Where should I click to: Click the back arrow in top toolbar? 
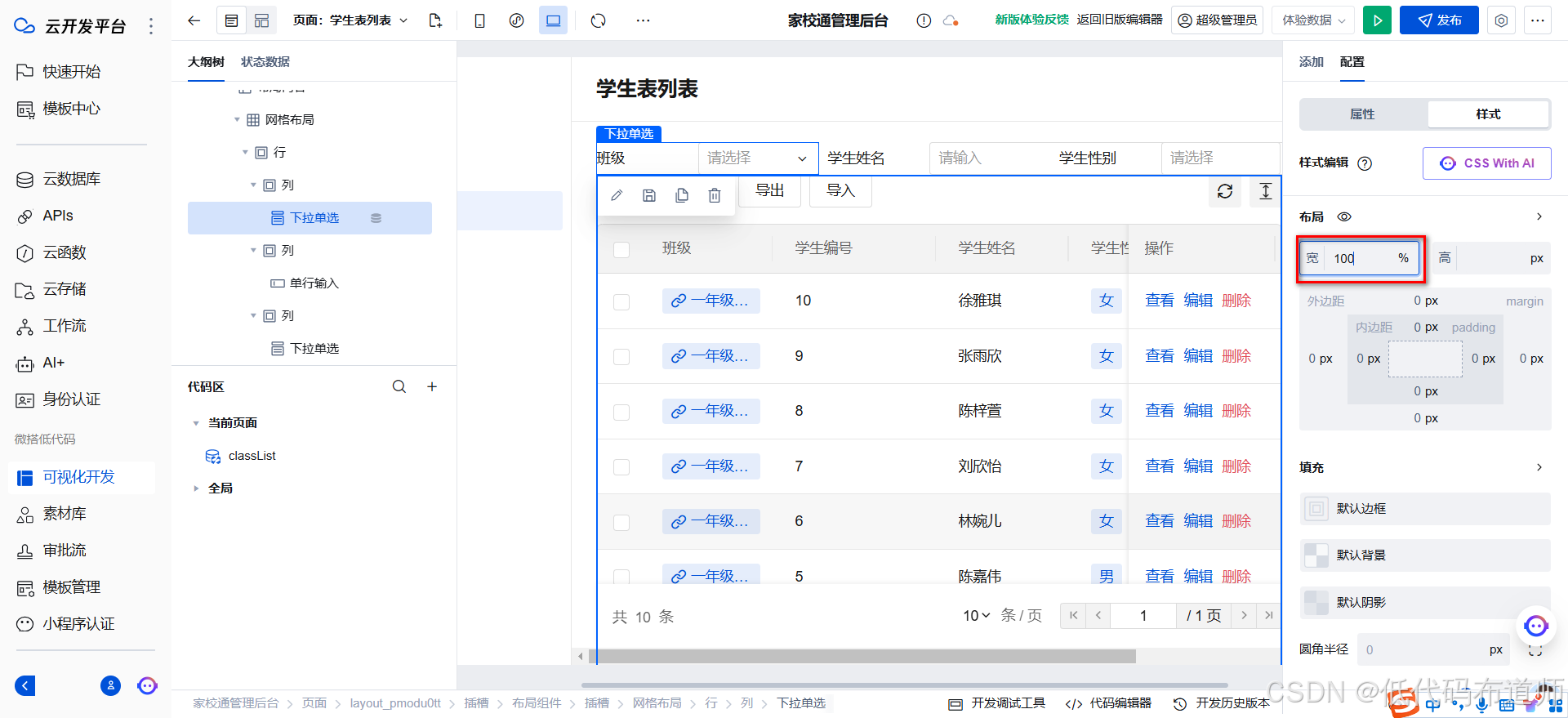194,20
